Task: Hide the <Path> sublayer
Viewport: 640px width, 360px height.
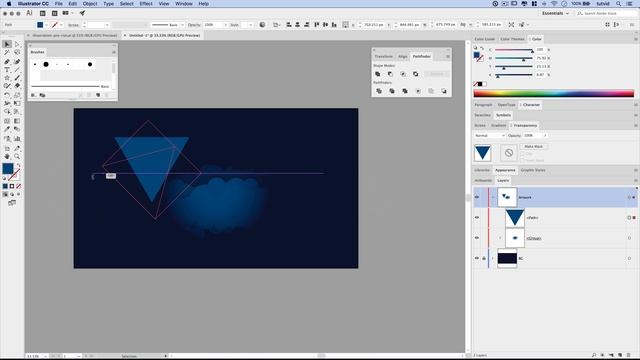Action: pos(476,218)
